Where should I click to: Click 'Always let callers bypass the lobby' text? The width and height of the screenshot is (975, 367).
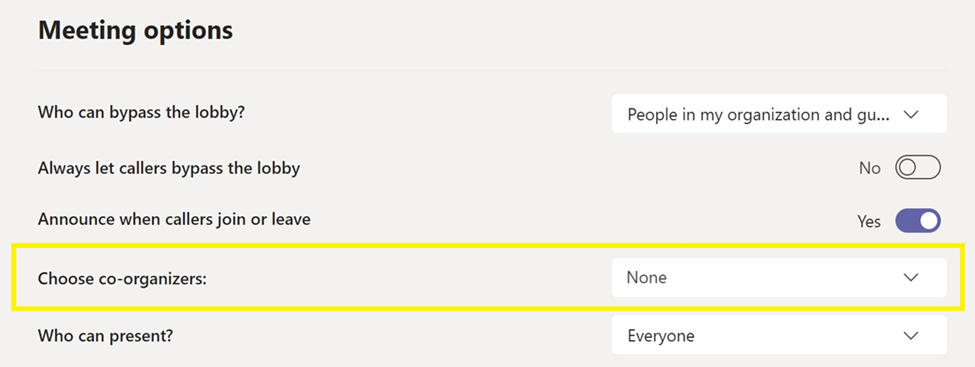point(169,168)
